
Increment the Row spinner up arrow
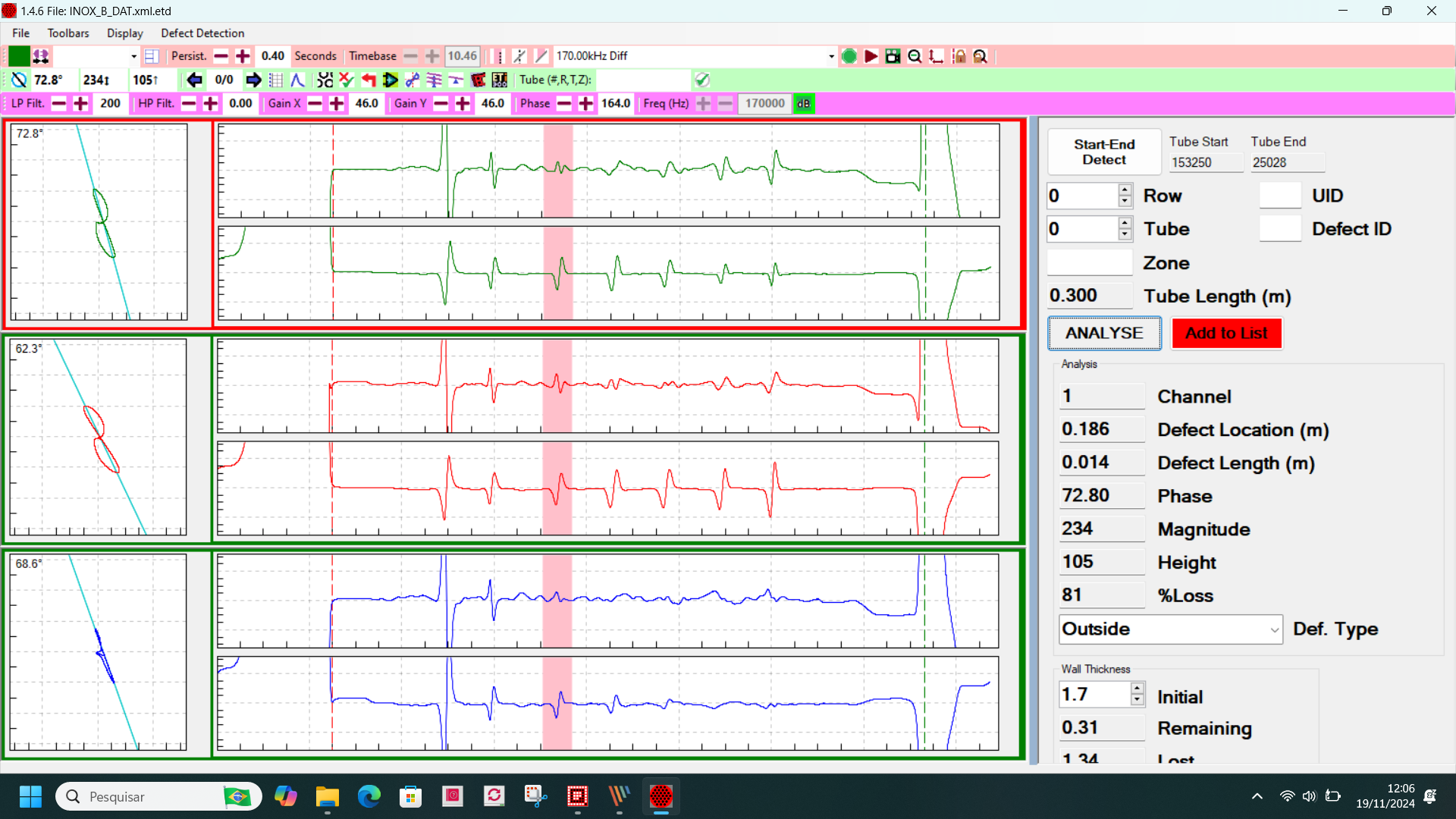click(x=1125, y=190)
